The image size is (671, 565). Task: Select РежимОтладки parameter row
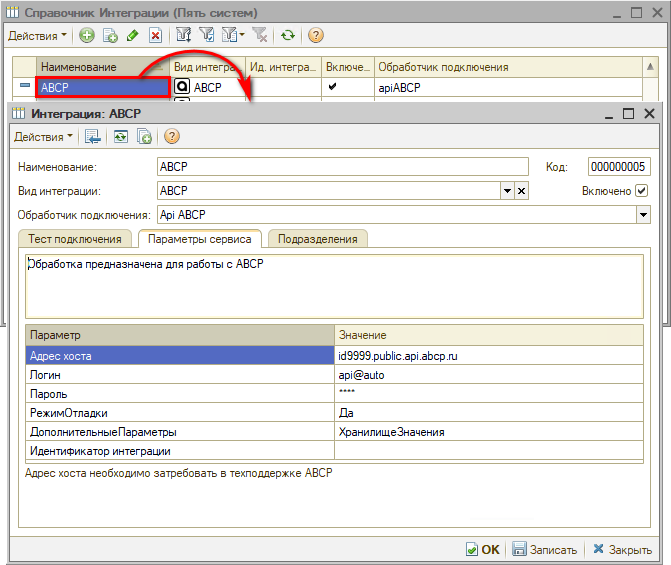[180, 413]
